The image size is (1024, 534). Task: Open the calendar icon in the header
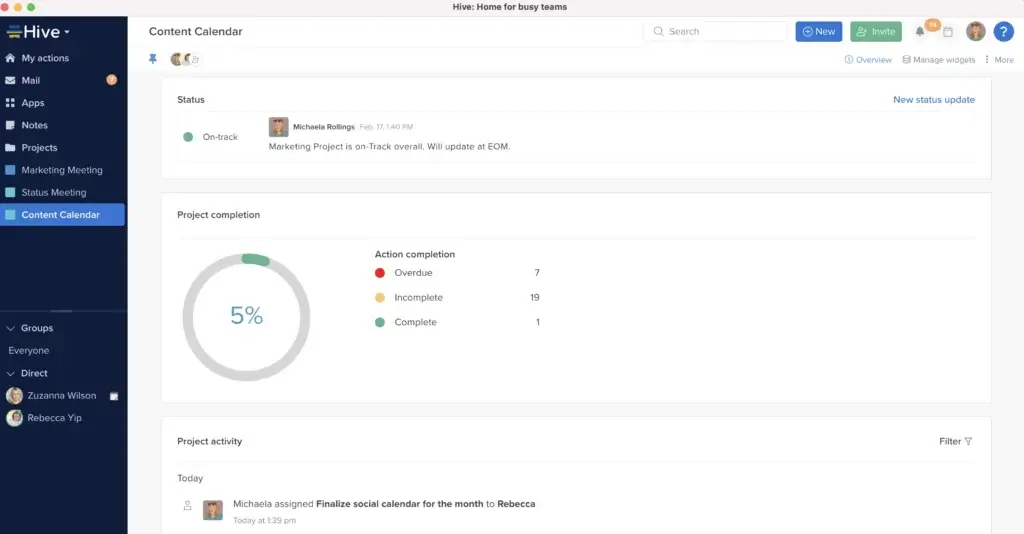(948, 31)
